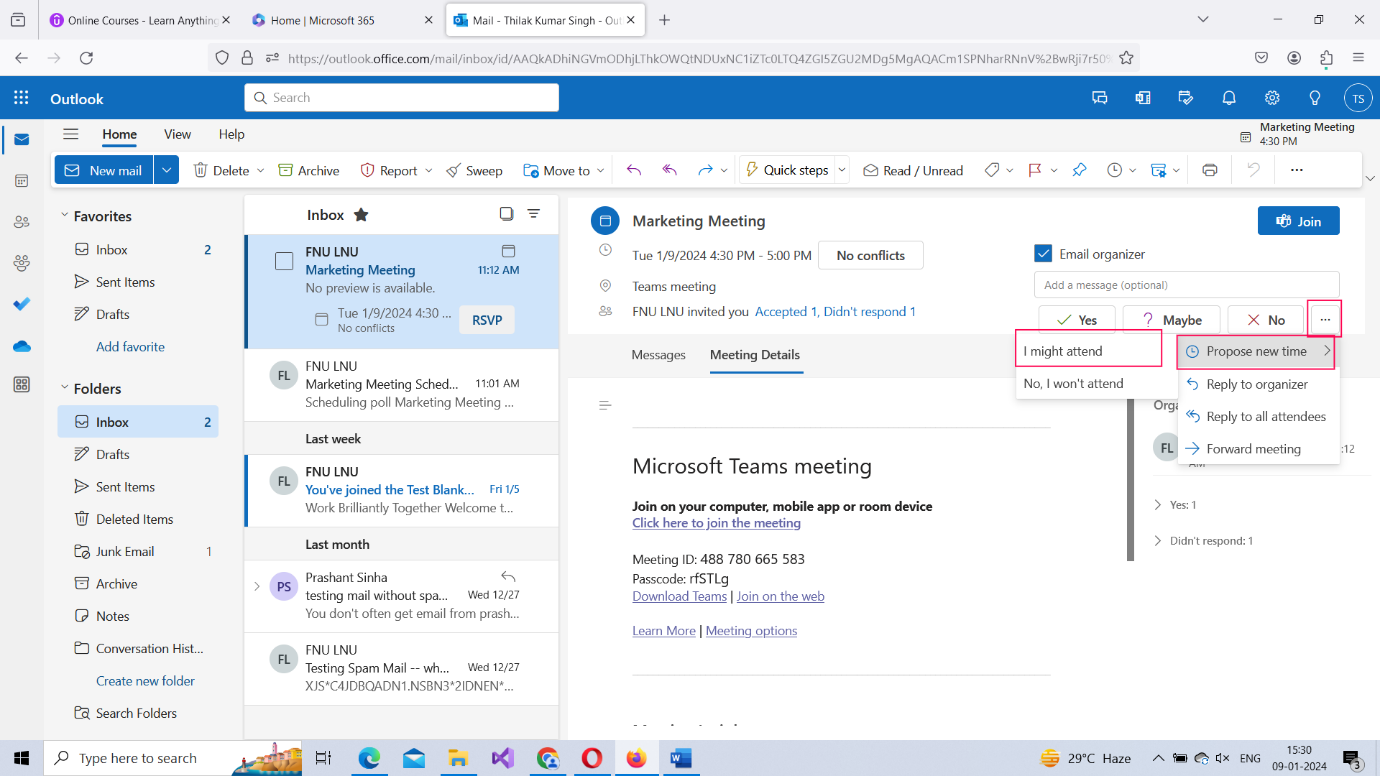Click the Undo arrow in ribbon
Viewport: 1380px width, 776px height.
coord(1253,170)
